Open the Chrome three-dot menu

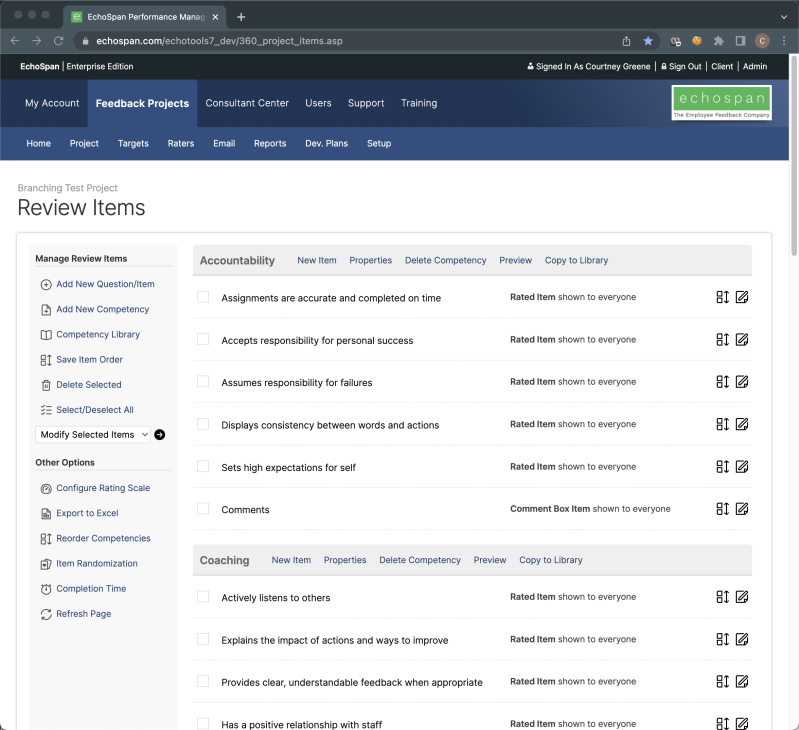(x=783, y=41)
